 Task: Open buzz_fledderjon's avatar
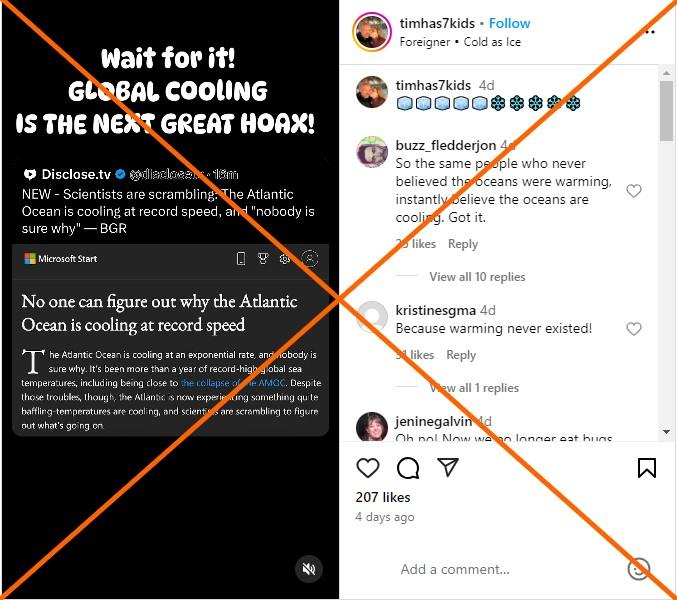(x=372, y=152)
